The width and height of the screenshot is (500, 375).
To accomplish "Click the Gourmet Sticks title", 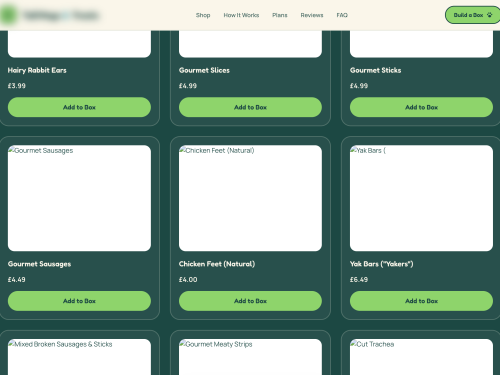I will 376,70.
